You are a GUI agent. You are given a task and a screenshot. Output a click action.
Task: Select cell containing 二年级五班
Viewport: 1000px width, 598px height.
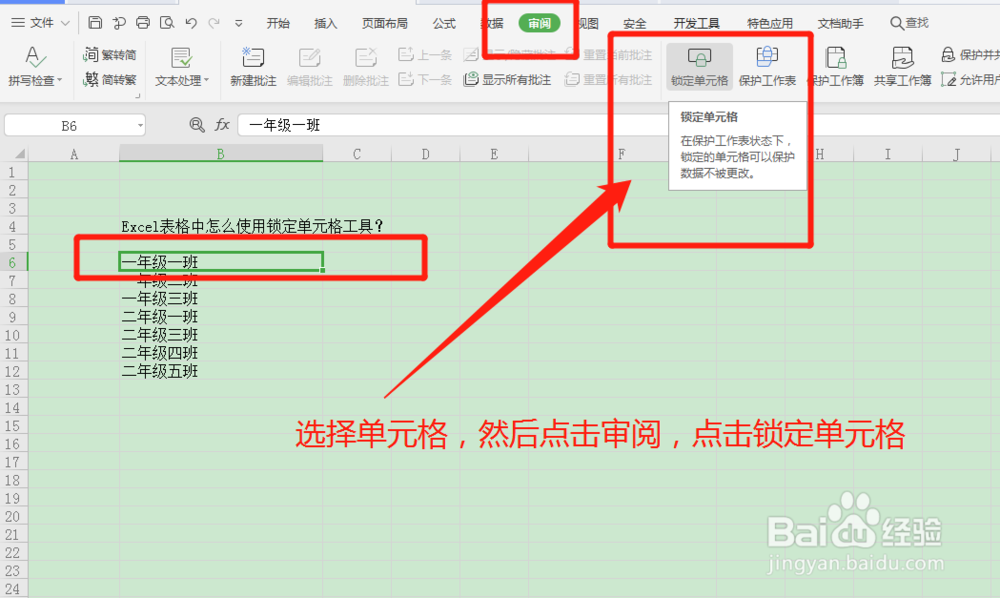pos(221,371)
